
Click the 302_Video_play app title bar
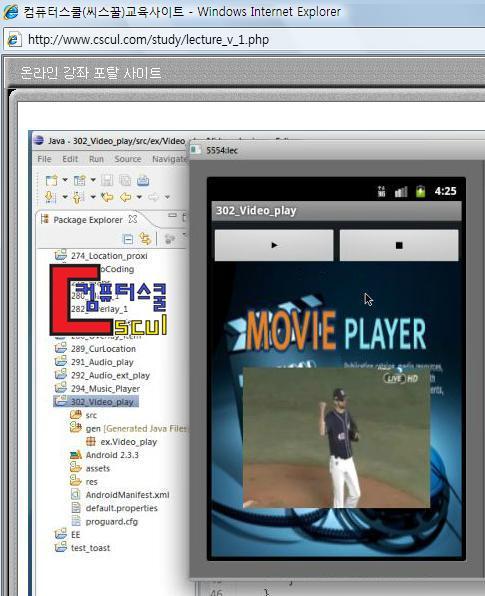tap(336, 211)
